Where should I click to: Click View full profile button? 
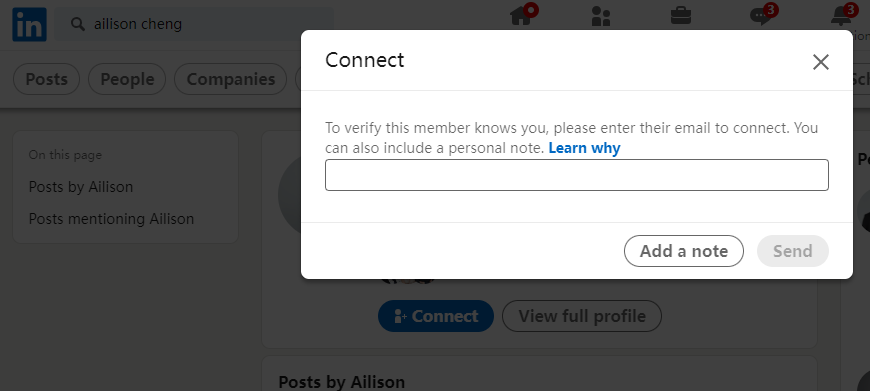[582, 316]
